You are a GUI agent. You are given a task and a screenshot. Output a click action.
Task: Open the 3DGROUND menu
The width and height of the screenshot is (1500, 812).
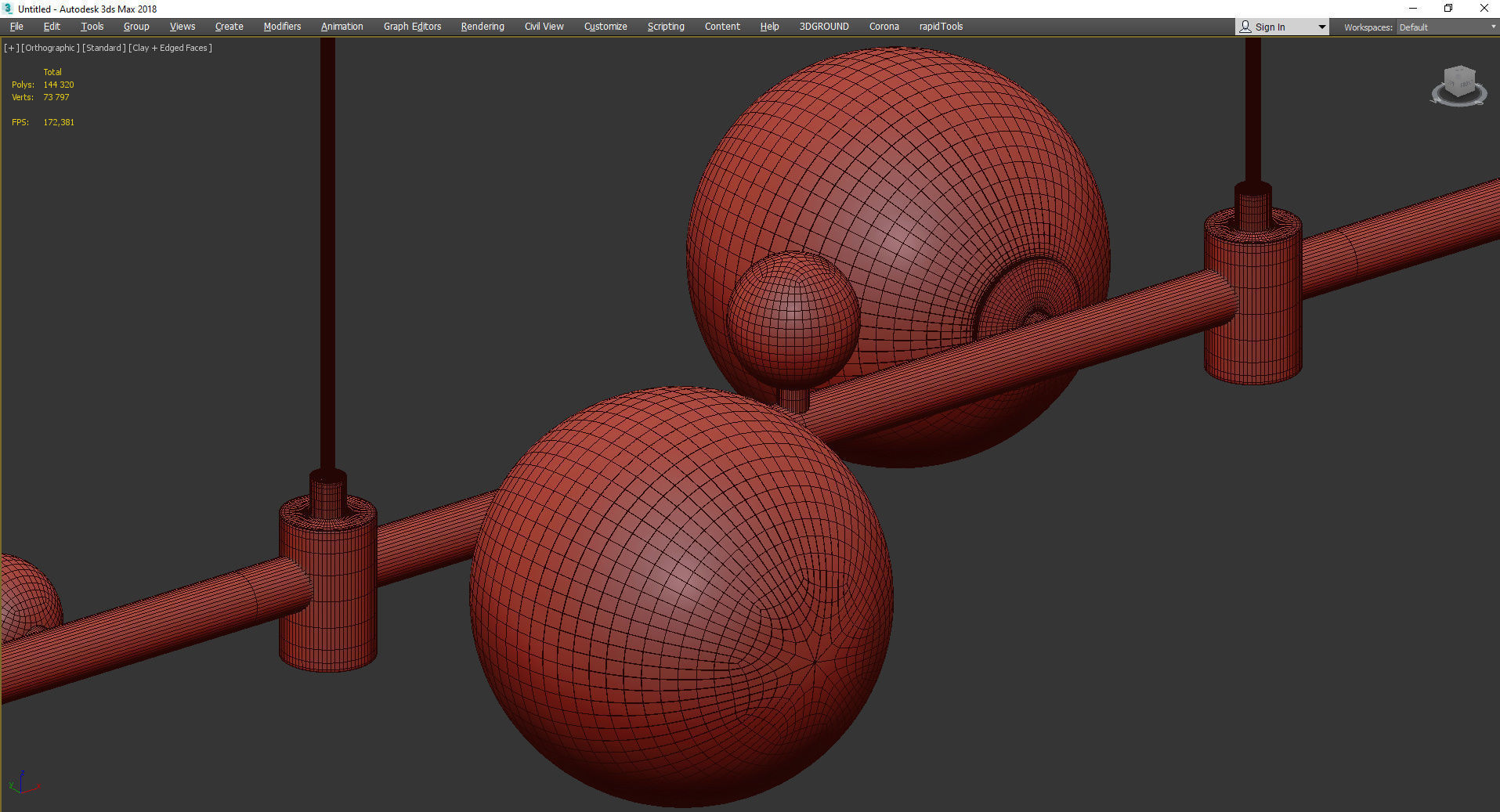[824, 27]
